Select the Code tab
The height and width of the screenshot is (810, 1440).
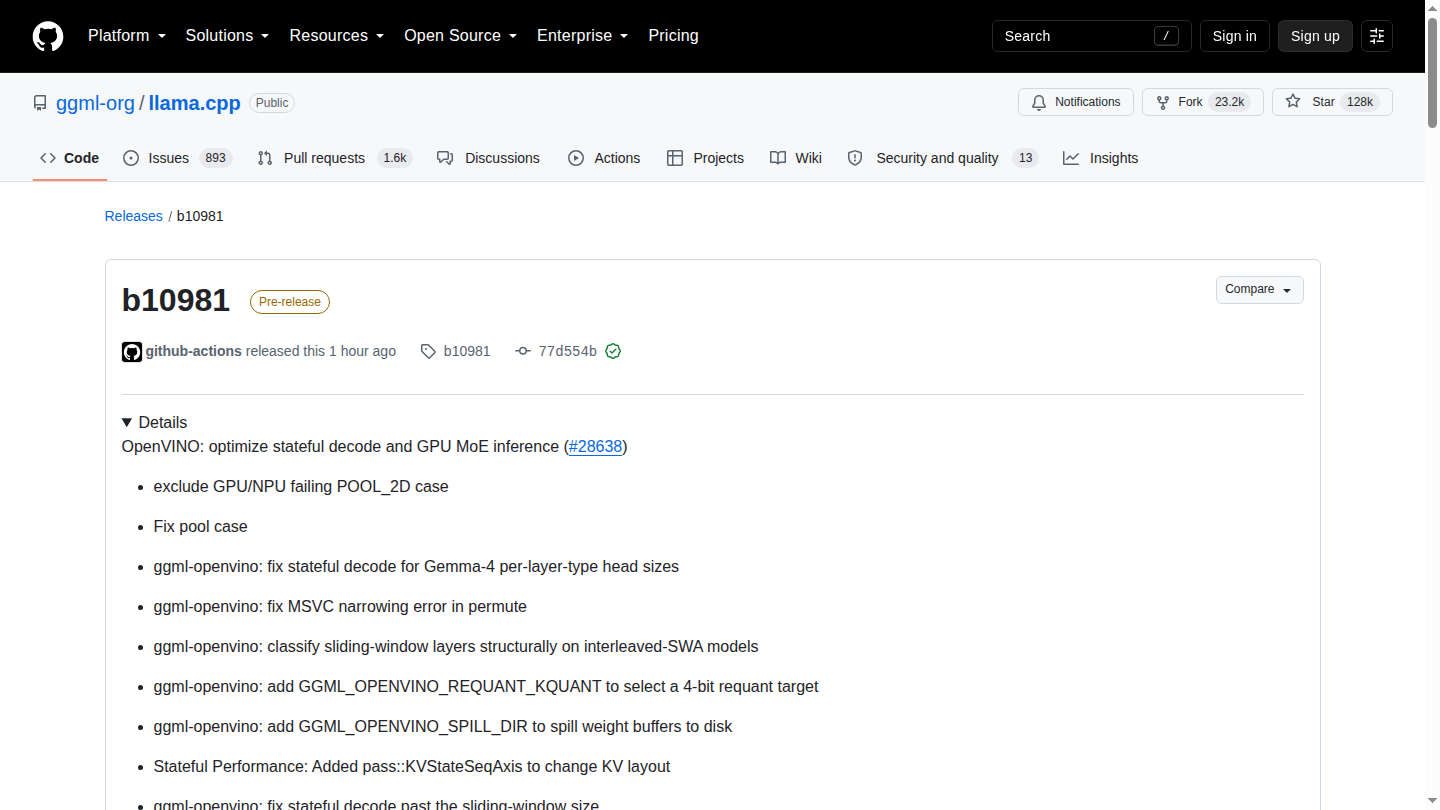click(70, 158)
